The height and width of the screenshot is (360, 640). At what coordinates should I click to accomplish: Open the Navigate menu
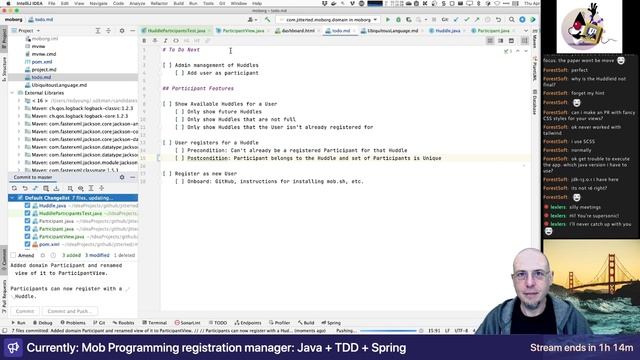click(98, 3)
